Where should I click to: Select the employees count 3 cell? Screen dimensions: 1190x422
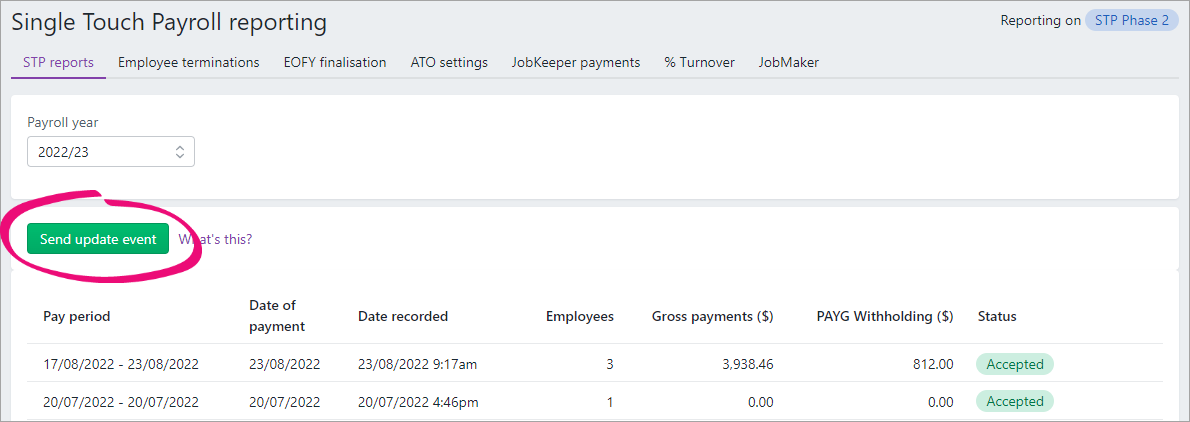[609, 364]
